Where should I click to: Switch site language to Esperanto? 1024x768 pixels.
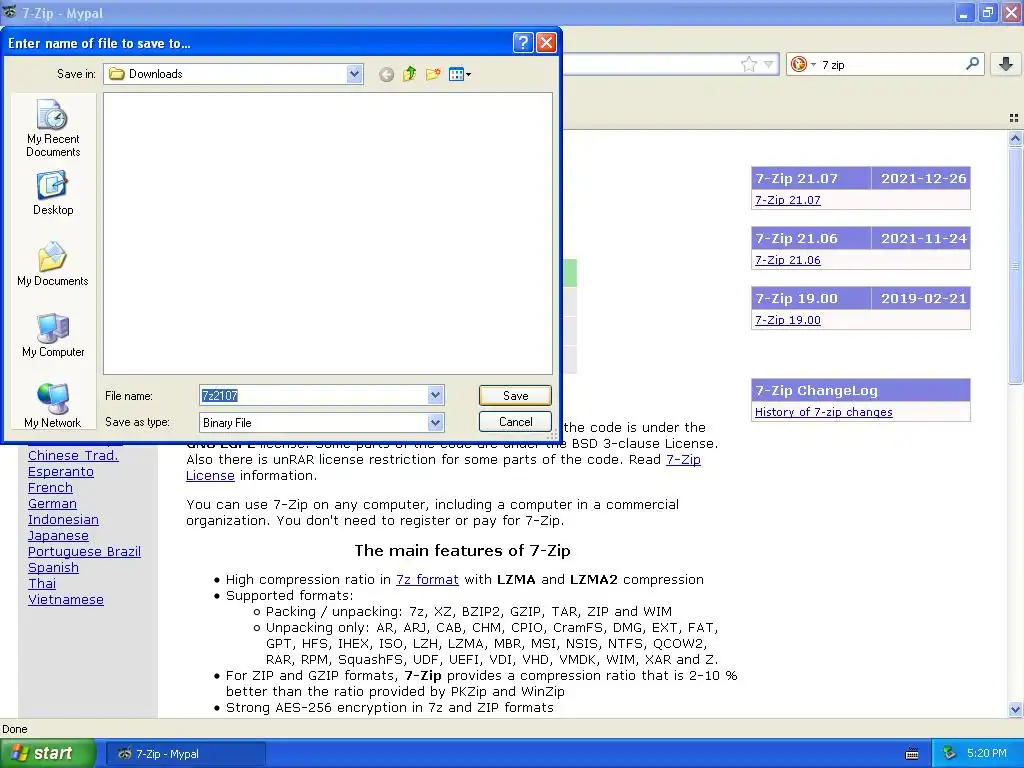coord(61,472)
